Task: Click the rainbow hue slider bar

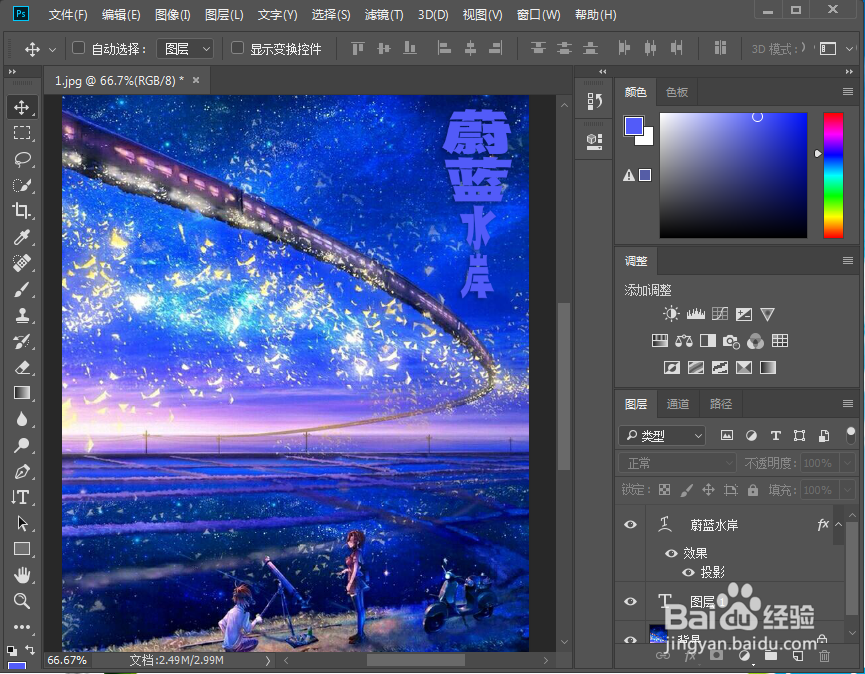Action: 833,175
